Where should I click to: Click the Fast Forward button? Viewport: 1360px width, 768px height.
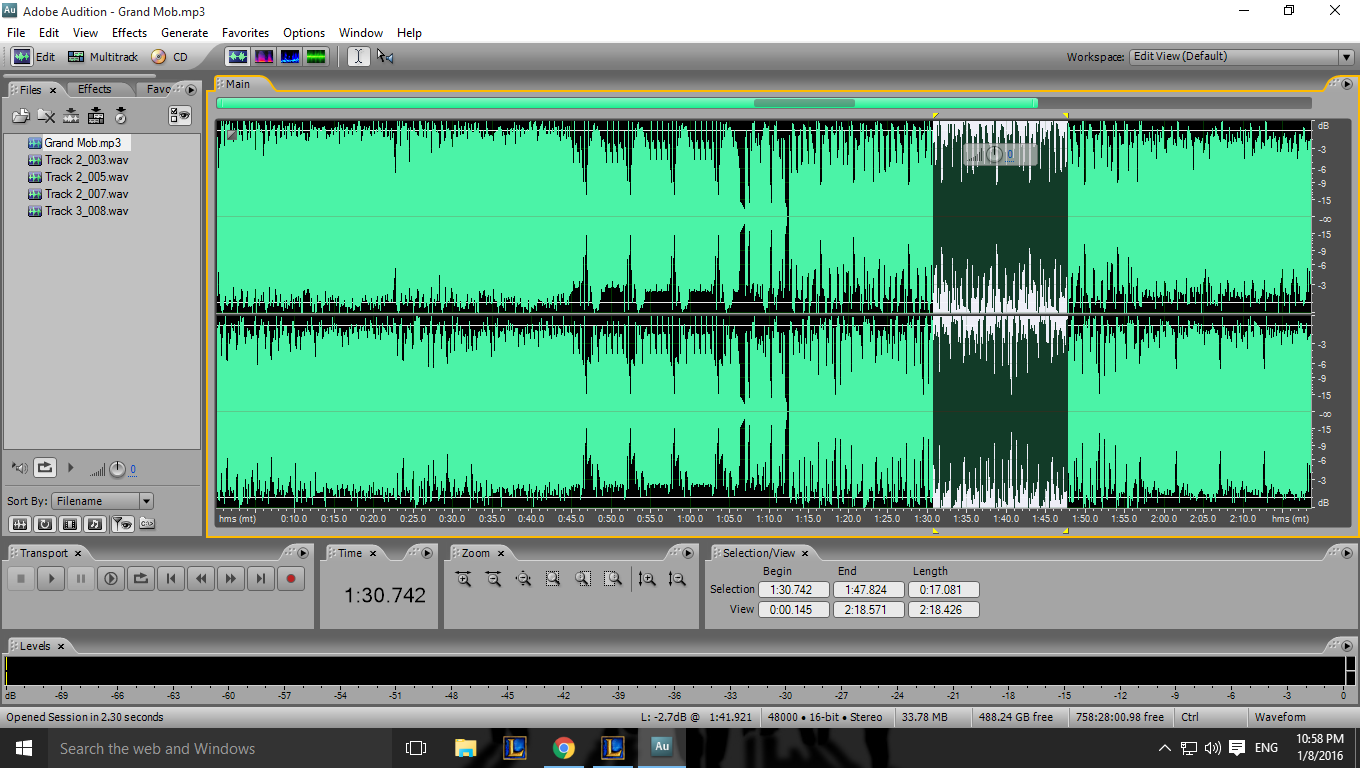coord(231,578)
